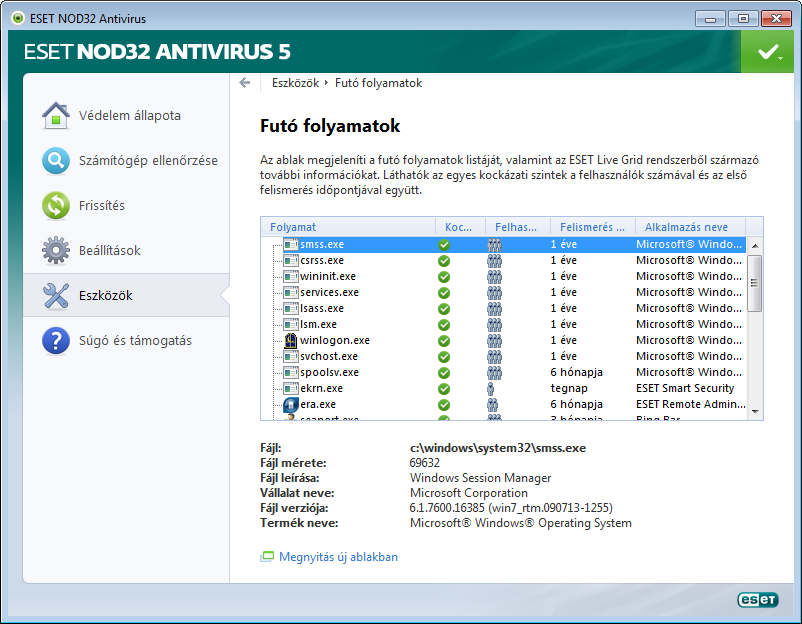Click the winlogon.exe process icon
Viewport: 802px width, 624px height.
pyautogui.click(x=291, y=341)
